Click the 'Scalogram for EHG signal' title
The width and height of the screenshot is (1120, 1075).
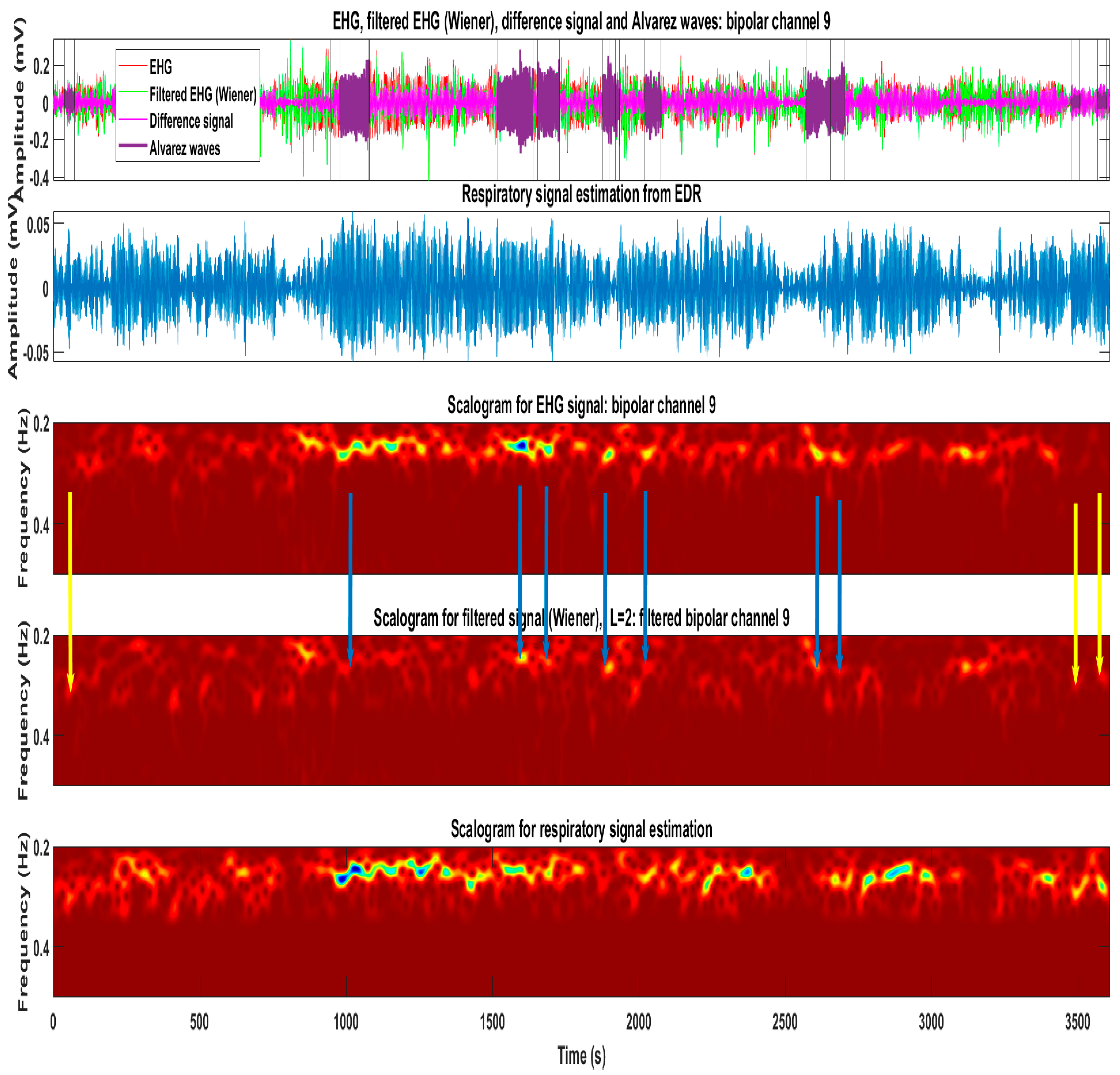click(x=581, y=405)
